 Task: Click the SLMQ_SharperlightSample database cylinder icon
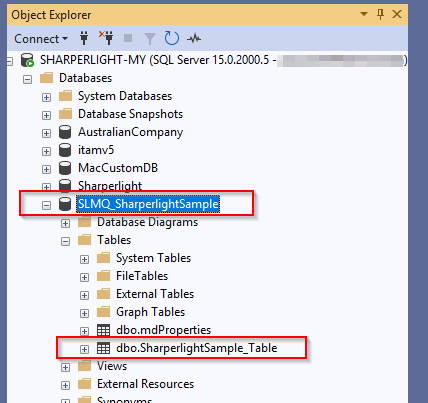click(x=65, y=204)
